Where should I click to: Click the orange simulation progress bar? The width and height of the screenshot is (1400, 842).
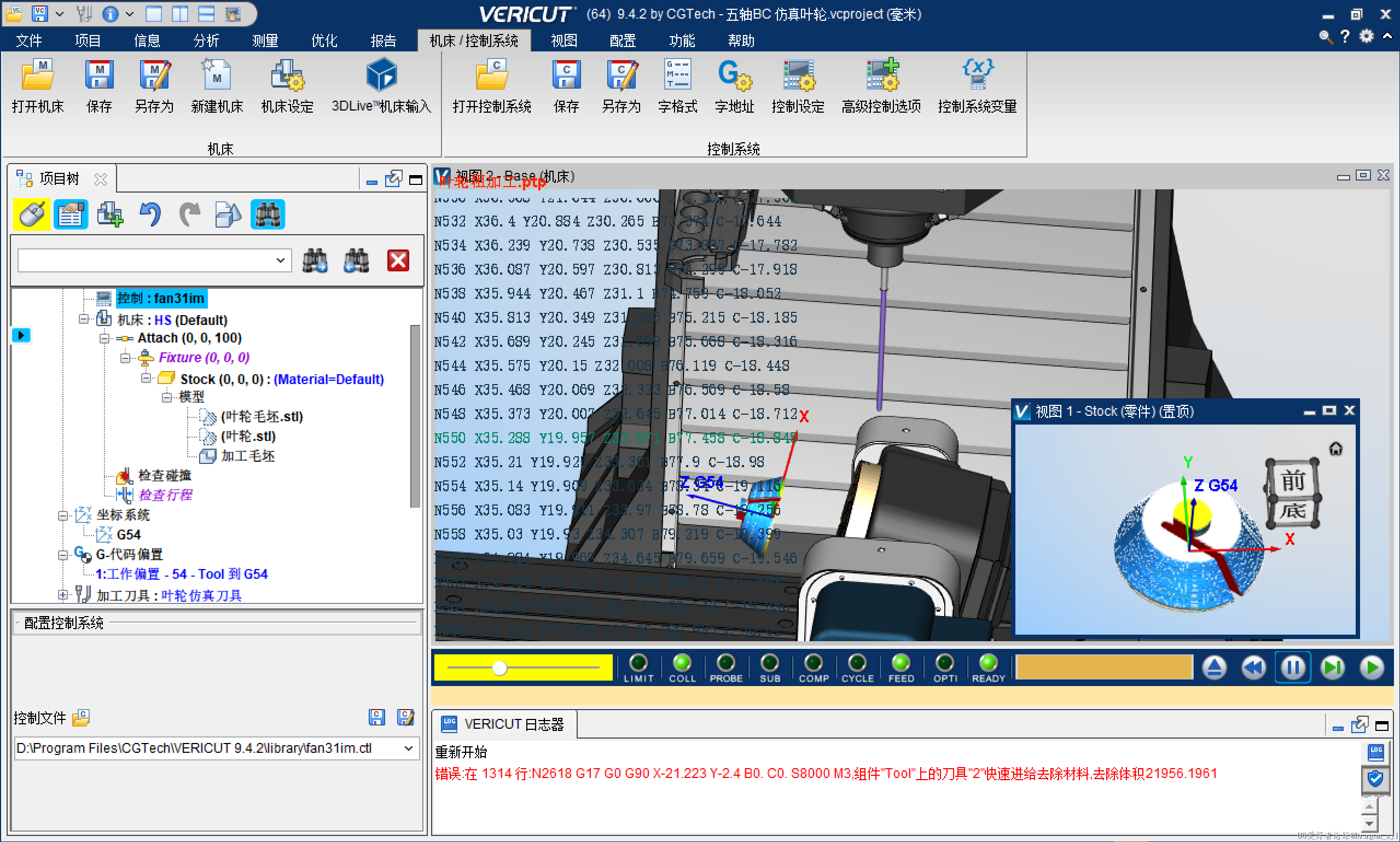(x=1105, y=667)
